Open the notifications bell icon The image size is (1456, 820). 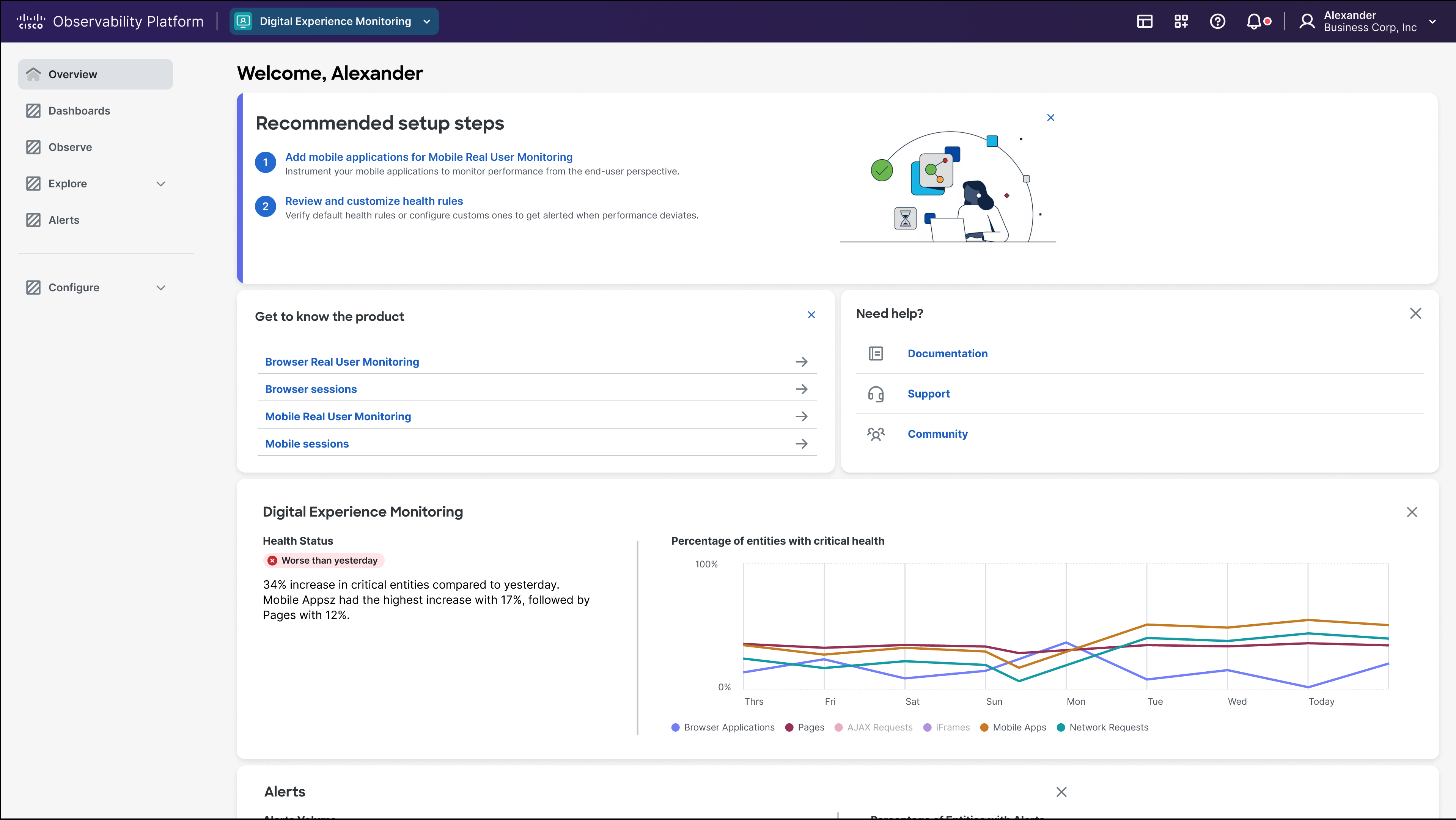click(x=1254, y=22)
